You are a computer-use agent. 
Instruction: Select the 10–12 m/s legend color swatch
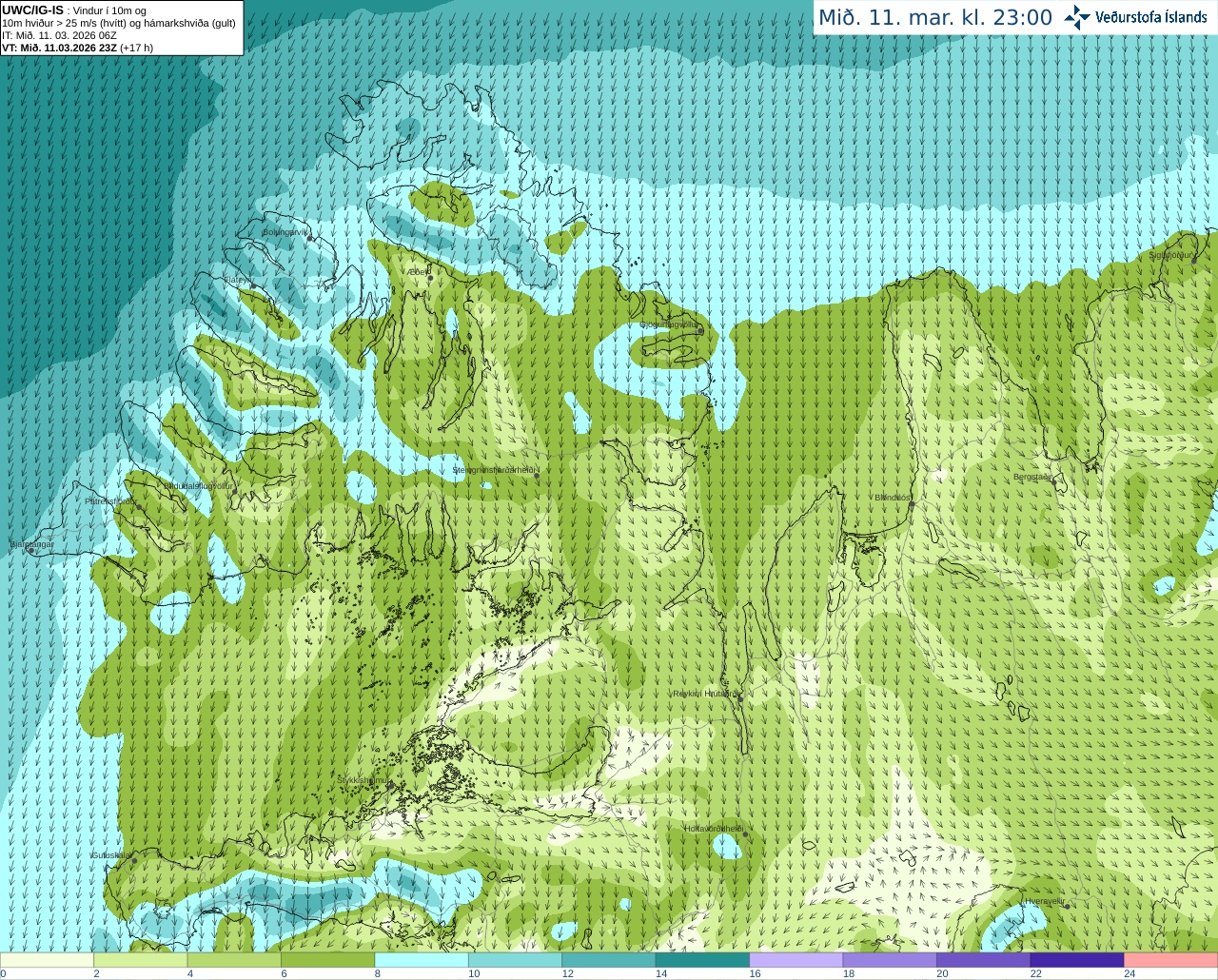[x=515, y=960]
